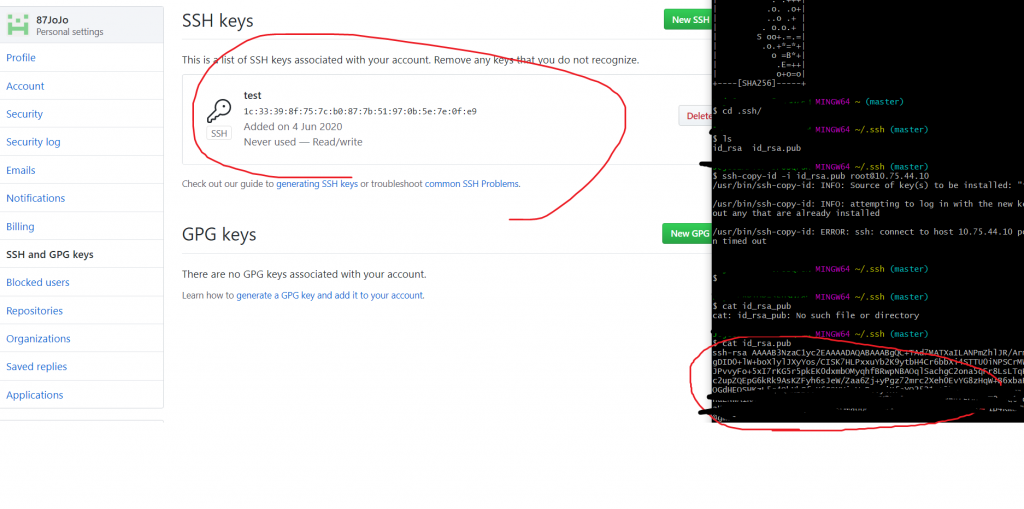Click the no GPG keys associated message
Screen dimensions: 1024x509
(x=304, y=274)
